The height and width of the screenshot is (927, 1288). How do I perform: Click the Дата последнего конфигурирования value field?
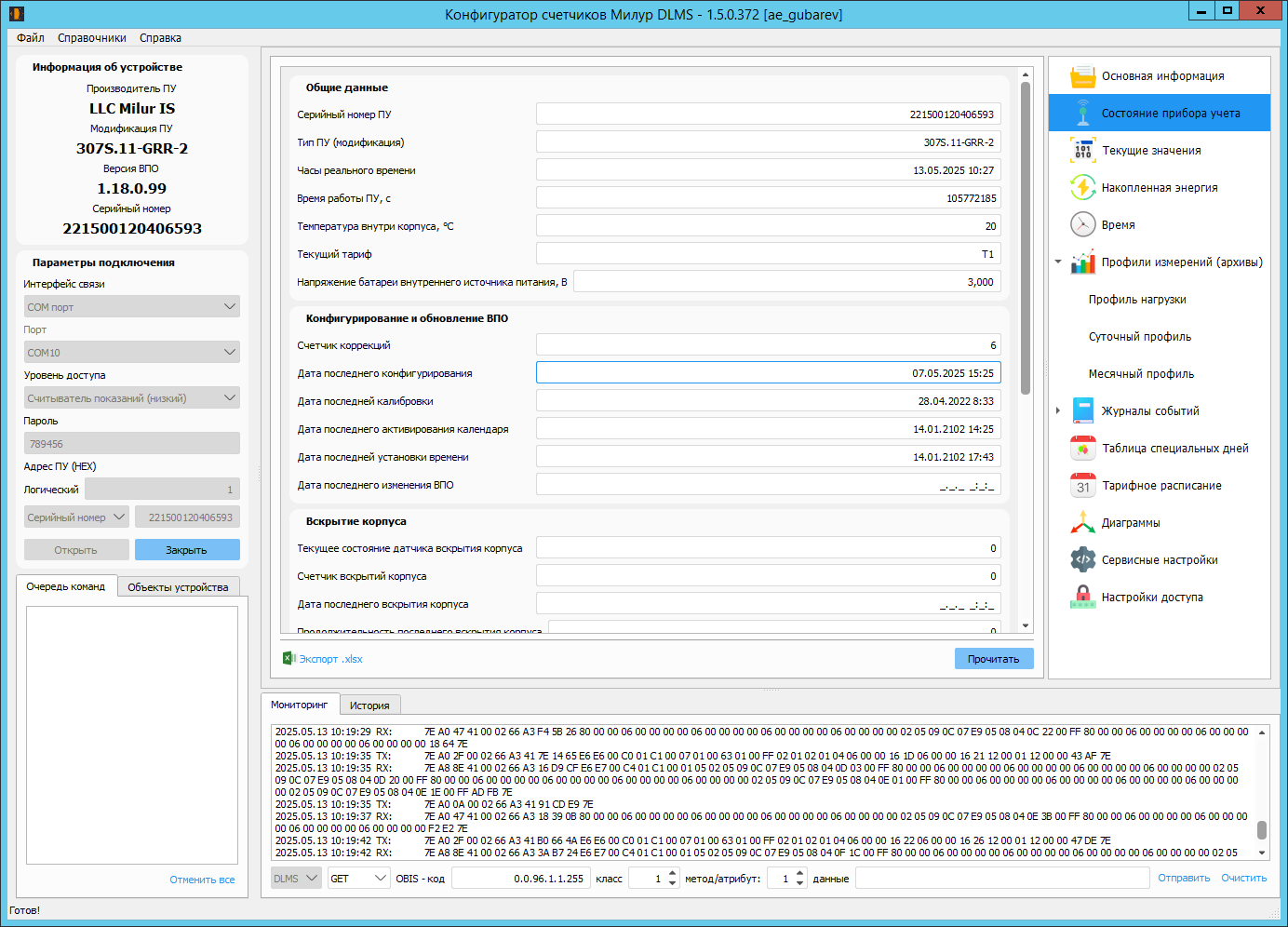tap(769, 372)
